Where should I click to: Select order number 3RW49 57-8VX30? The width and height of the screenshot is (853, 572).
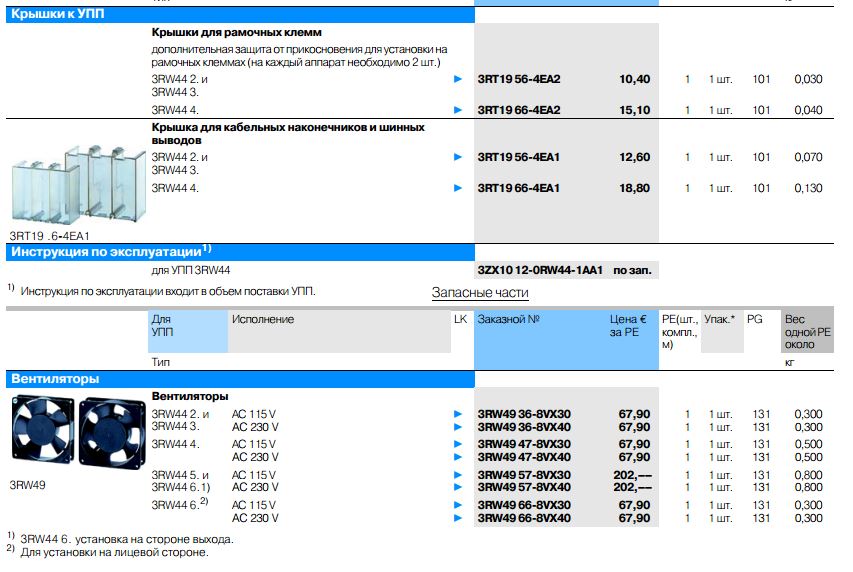coord(524,475)
